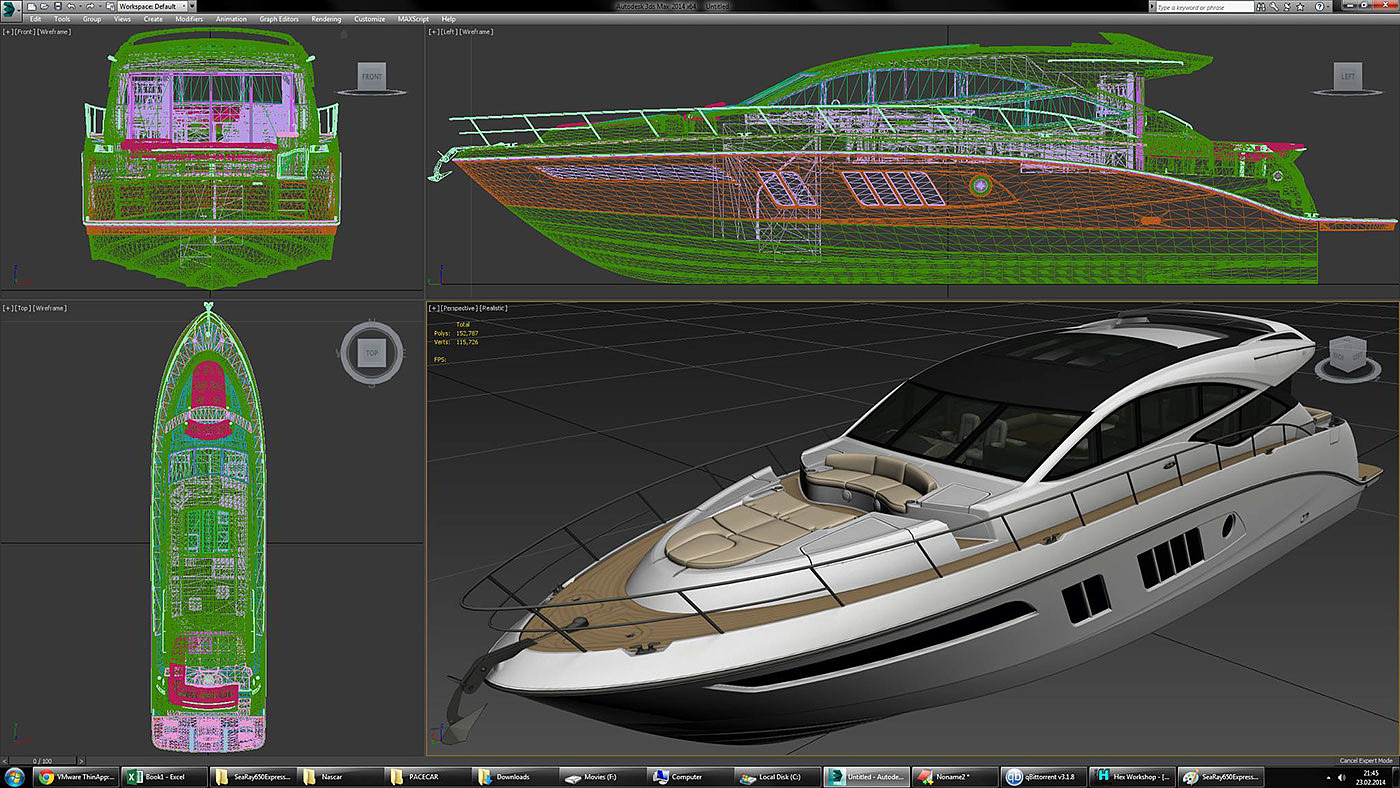Click Cancel Expert Mode button
The width and height of the screenshot is (1400, 788).
click(1365, 761)
